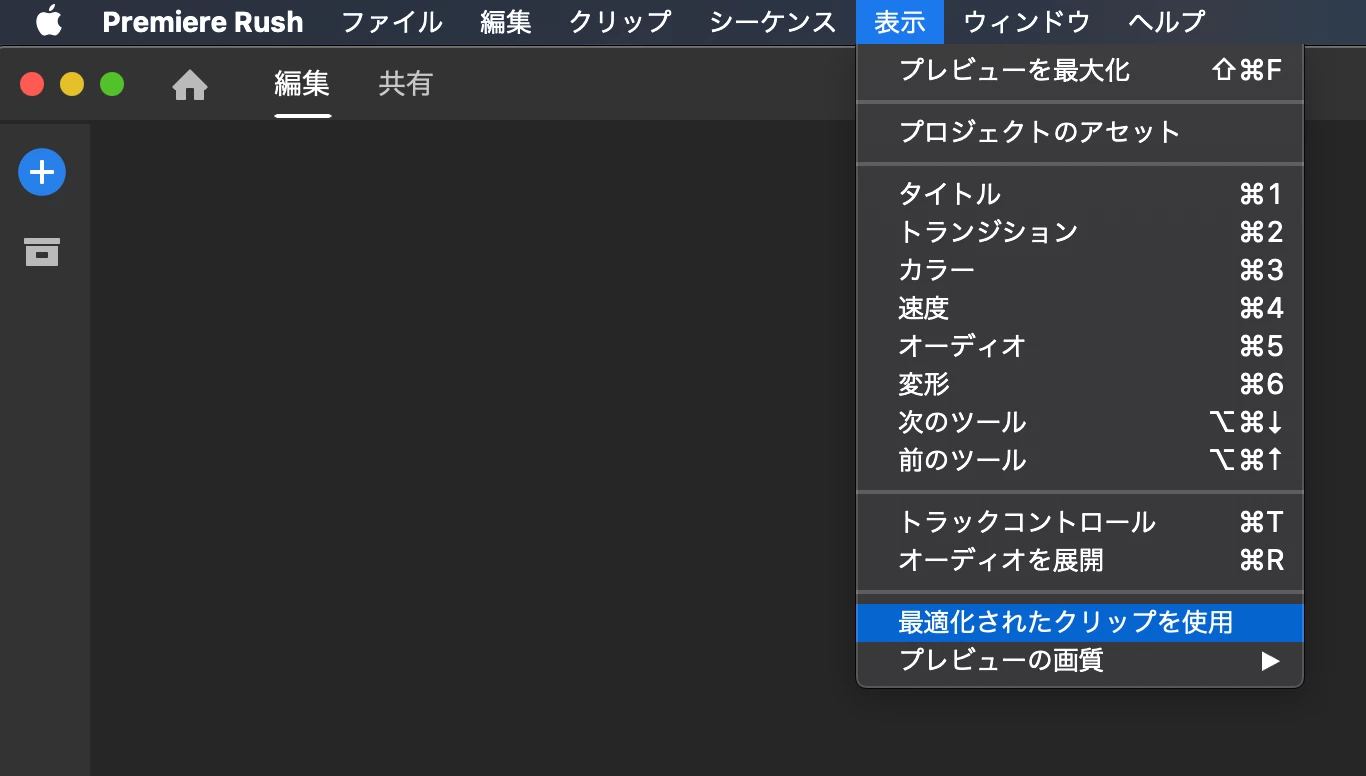Viewport: 1366px width, 776px height.
Task: Open the タイトル panel from menu
Action: pos(1080,194)
